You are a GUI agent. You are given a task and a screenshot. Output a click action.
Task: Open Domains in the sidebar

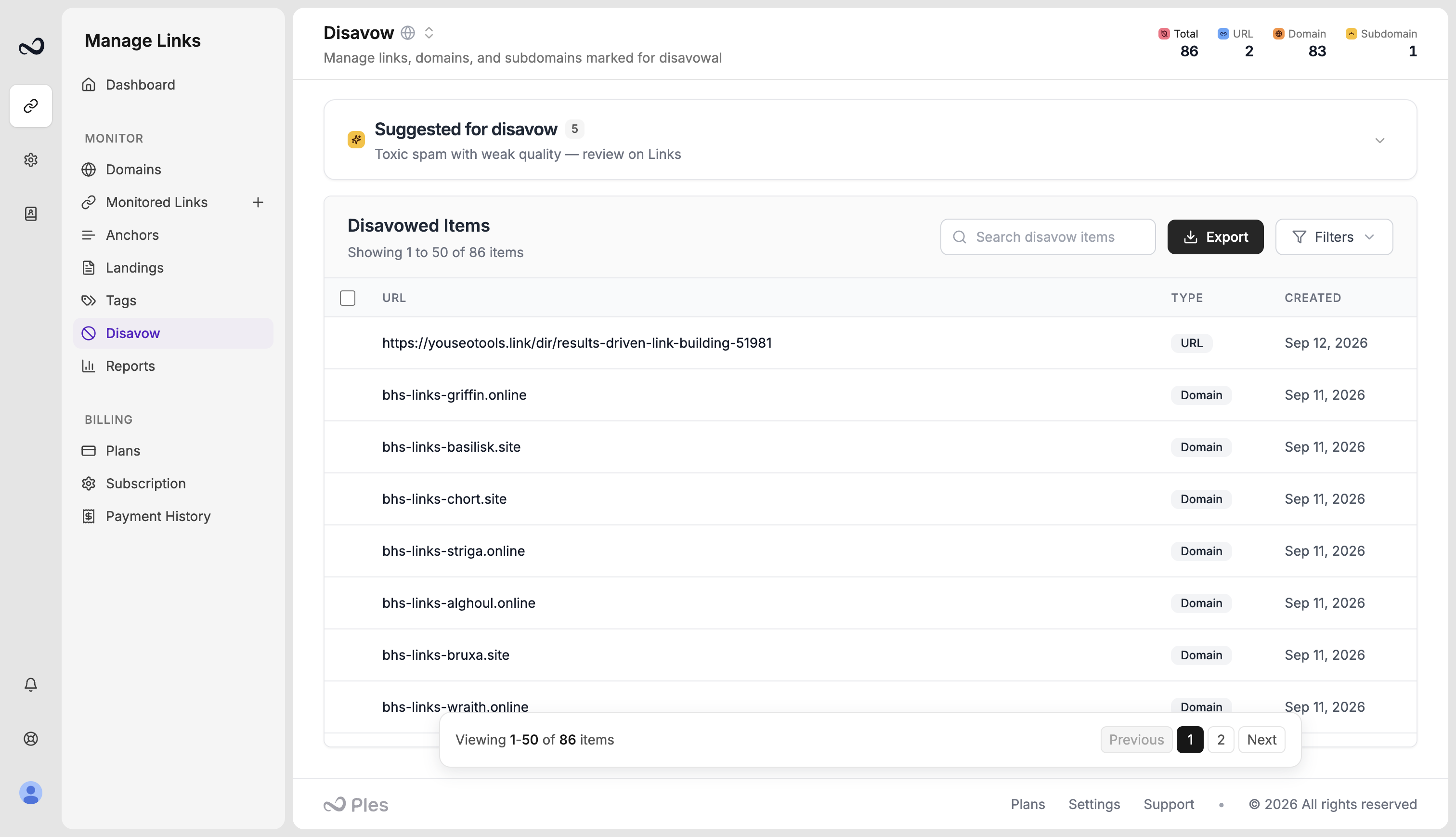point(173,170)
